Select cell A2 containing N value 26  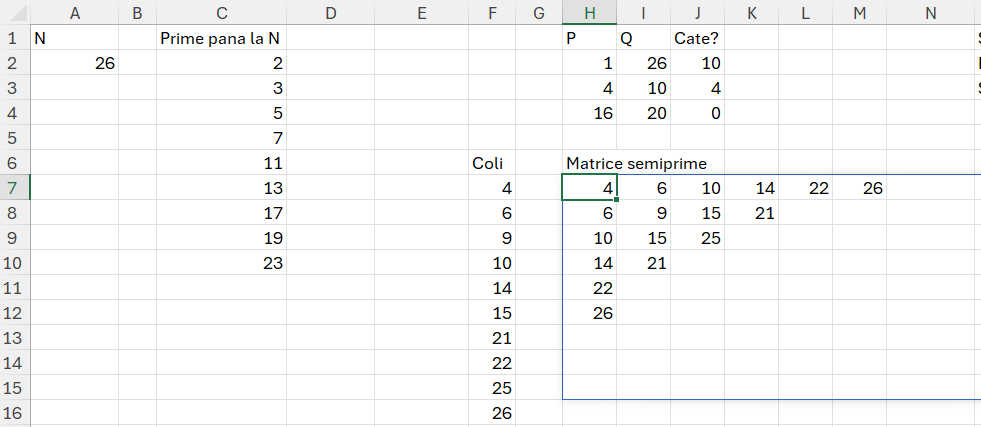[75, 63]
